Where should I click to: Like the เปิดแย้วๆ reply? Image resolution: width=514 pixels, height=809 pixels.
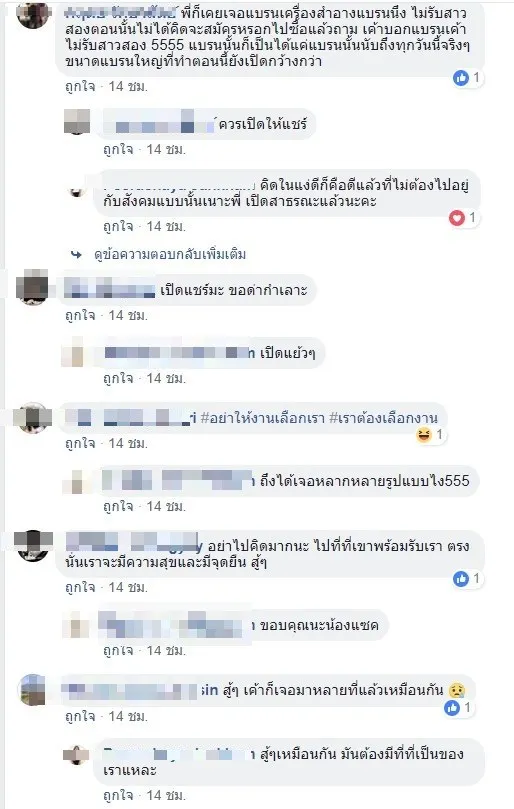pos(118,379)
